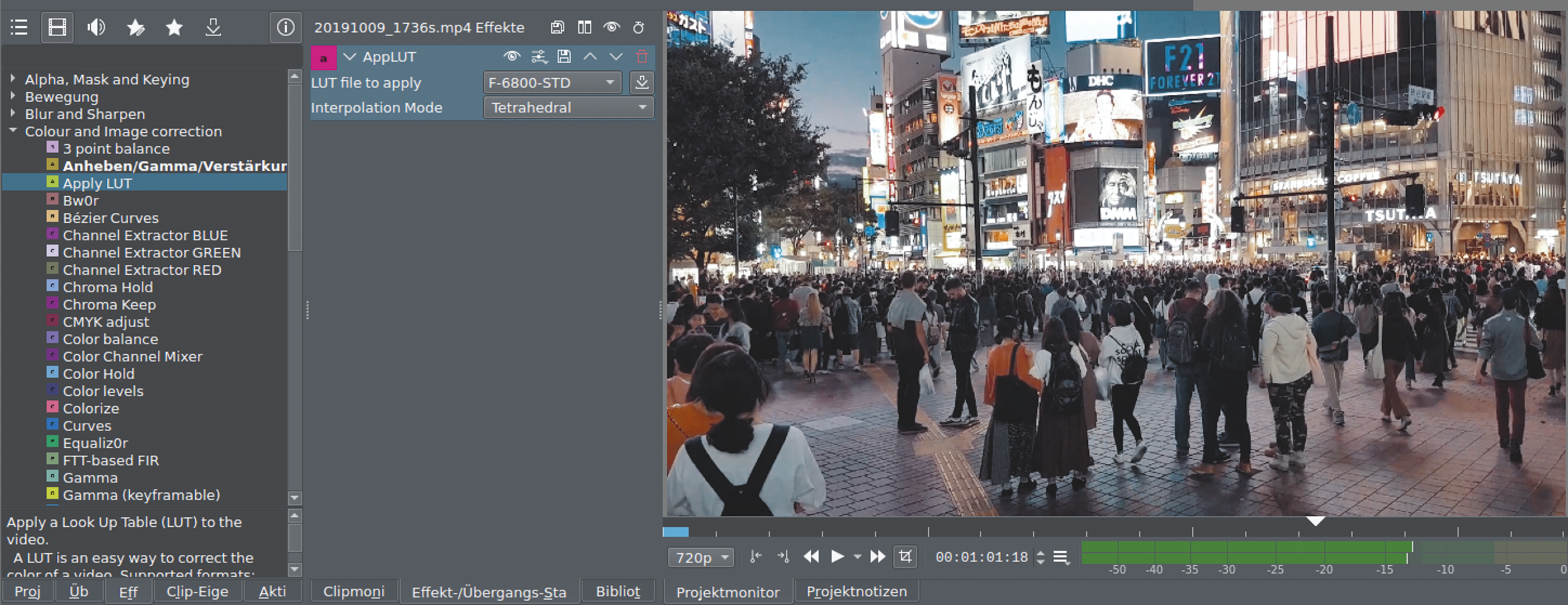The image size is (1568, 605).
Task: Switch to Projektnotizen tab
Action: (856, 592)
